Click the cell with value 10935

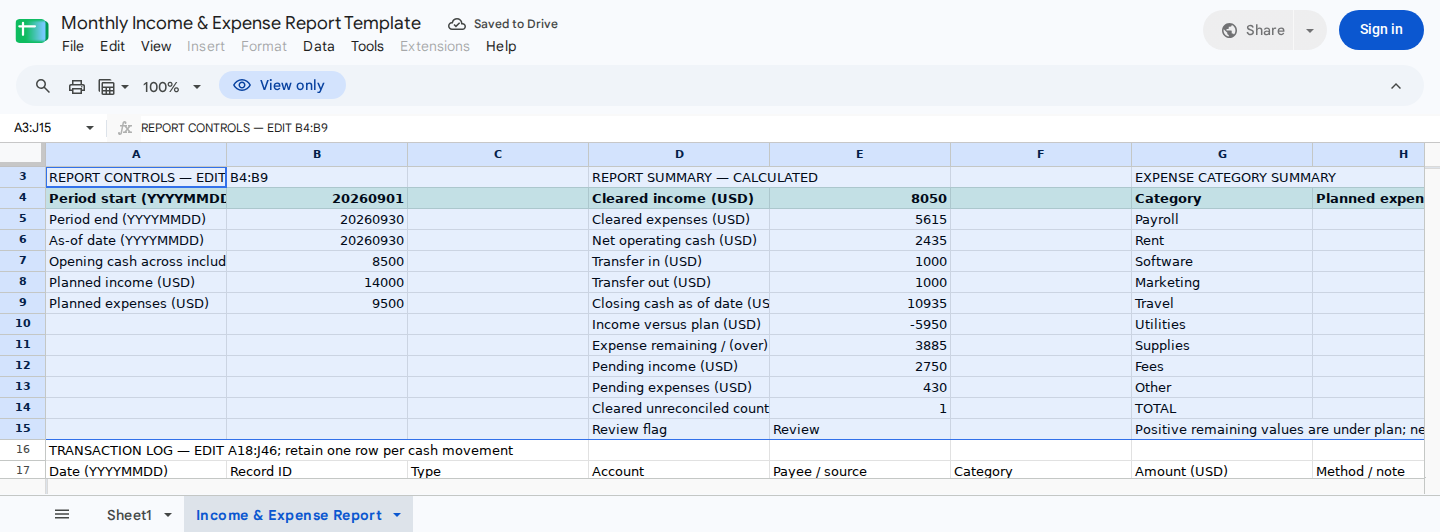(x=860, y=303)
